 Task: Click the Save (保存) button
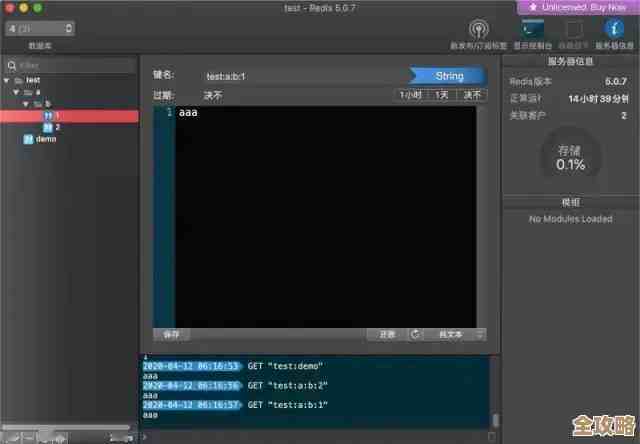[x=171, y=334]
